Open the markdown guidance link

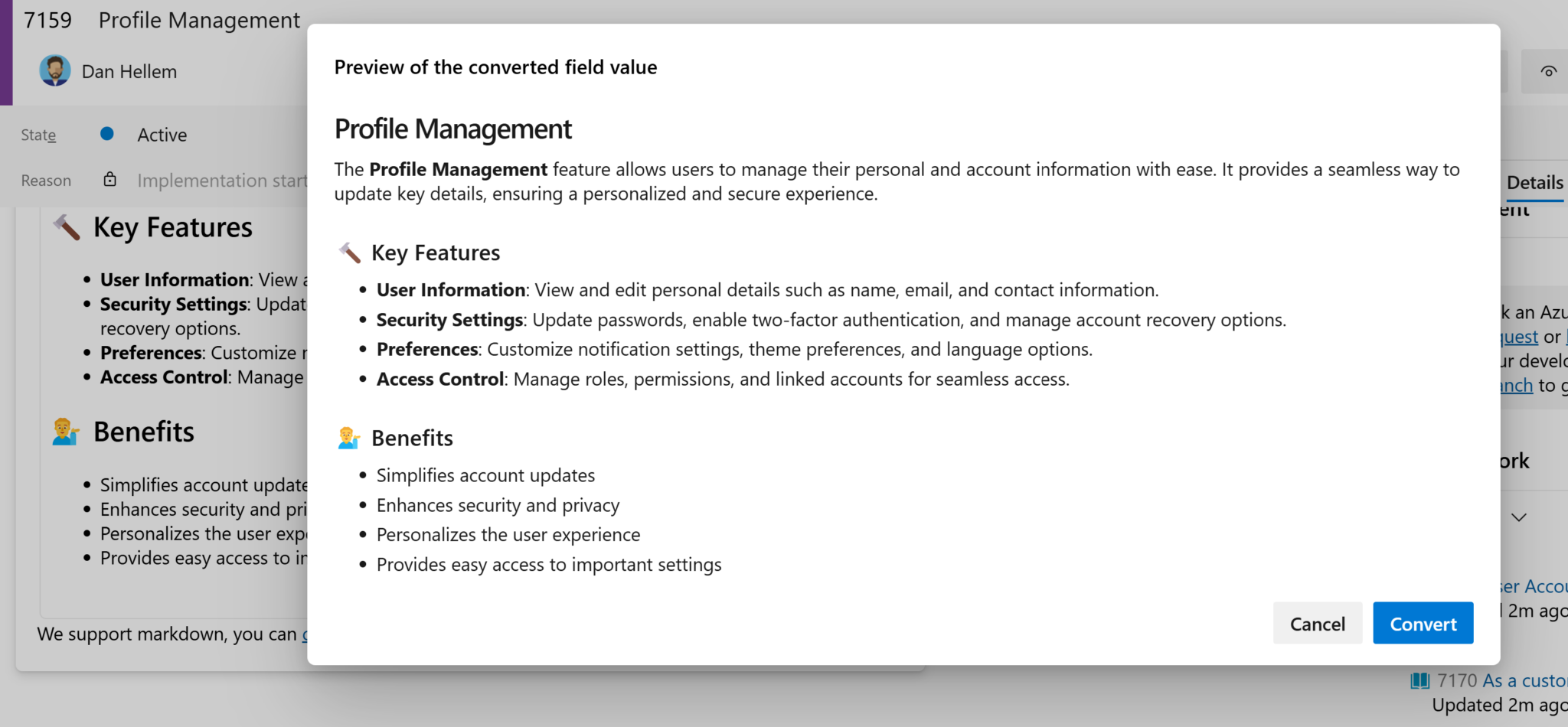305,634
